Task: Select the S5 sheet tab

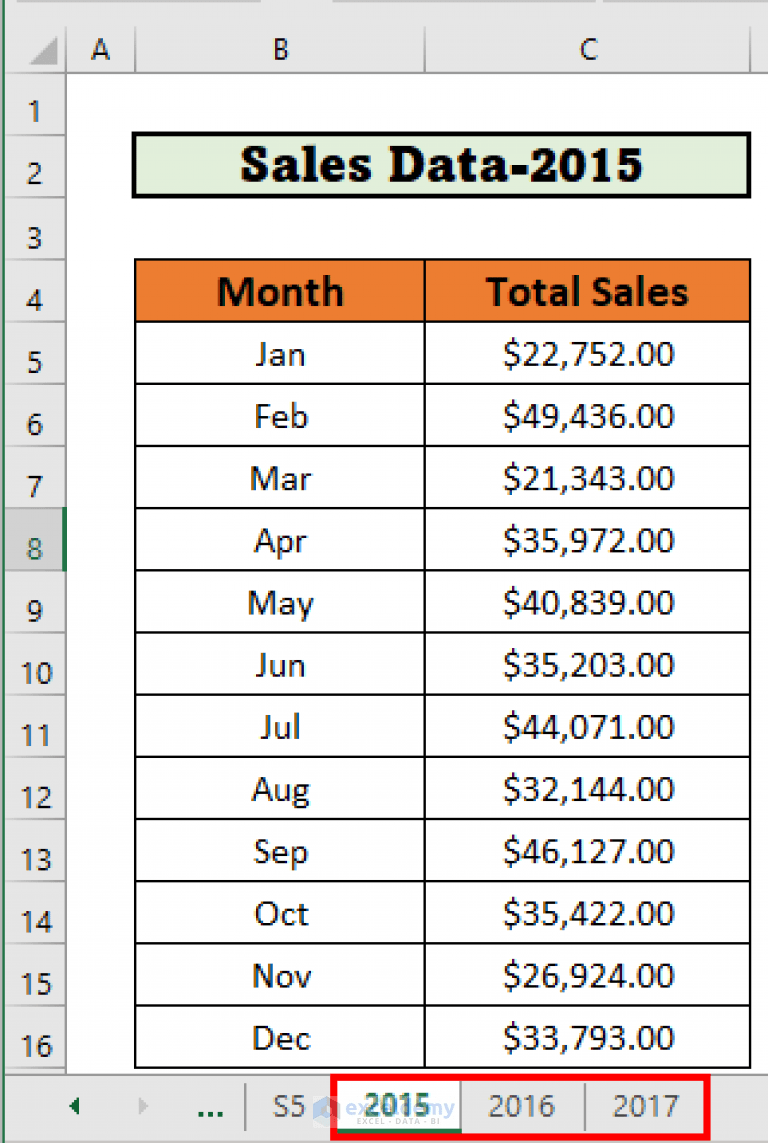Action: (x=289, y=1107)
